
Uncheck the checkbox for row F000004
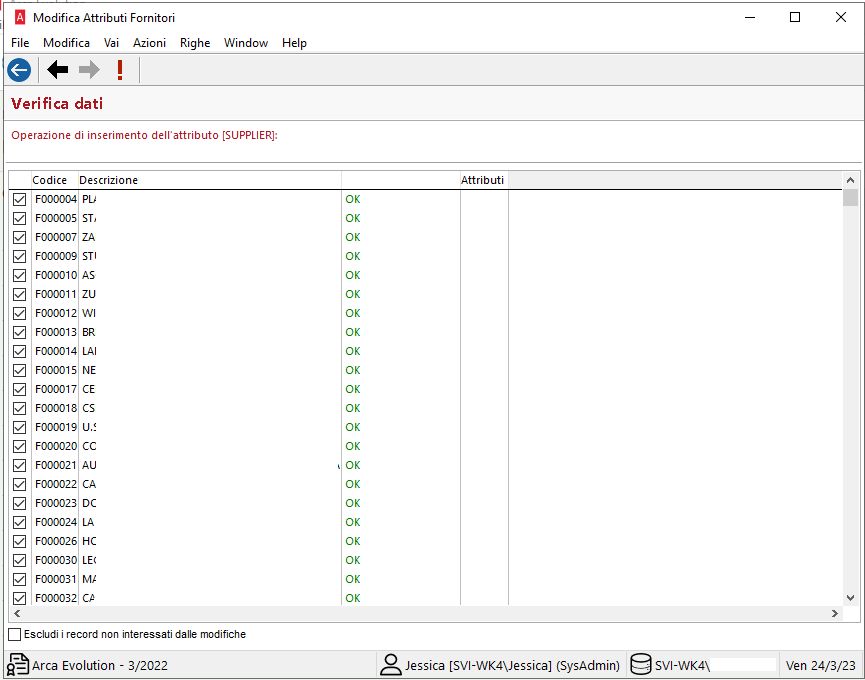click(19, 199)
